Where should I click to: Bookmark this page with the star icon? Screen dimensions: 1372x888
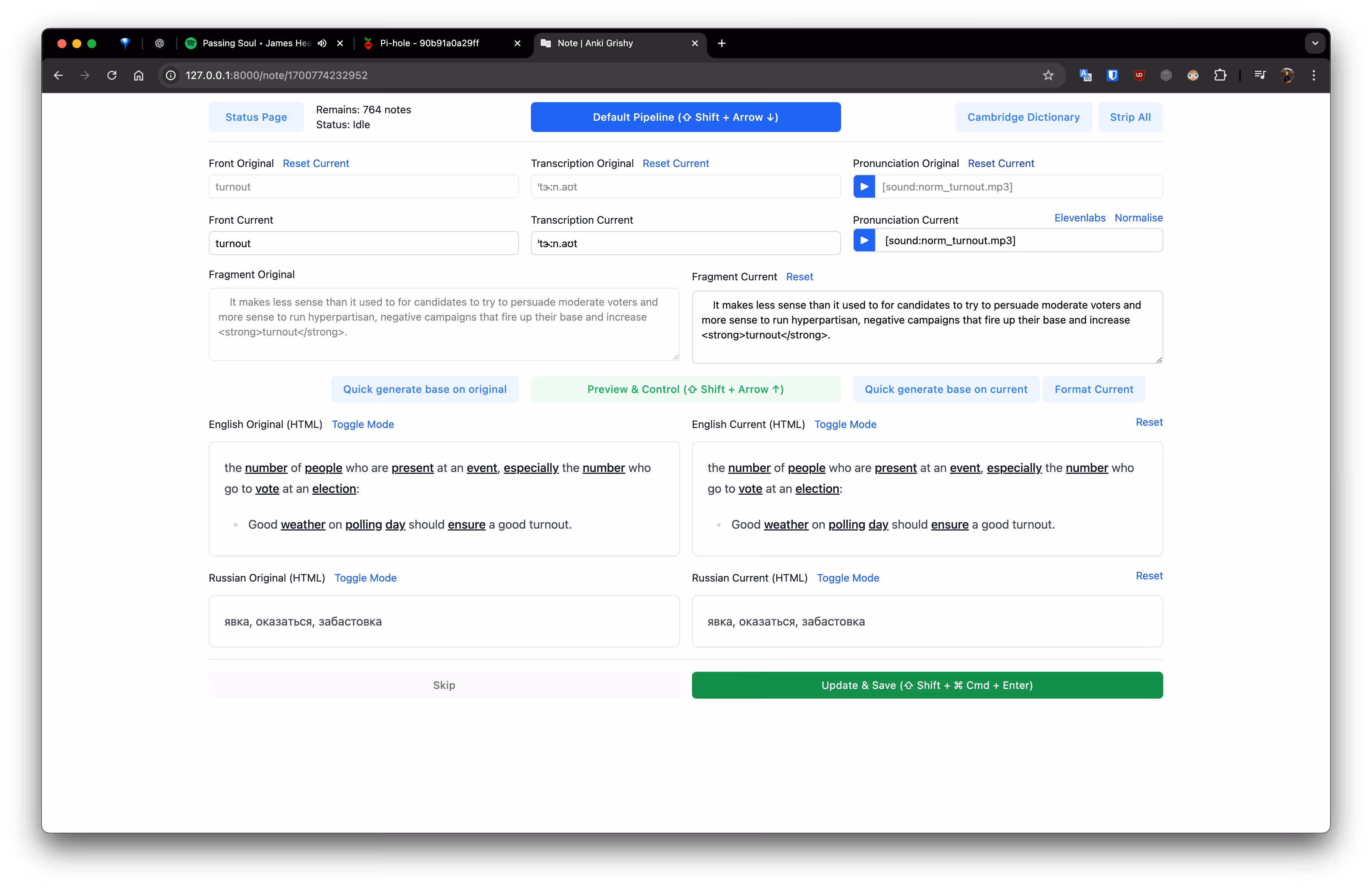[x=1047, y=75]
